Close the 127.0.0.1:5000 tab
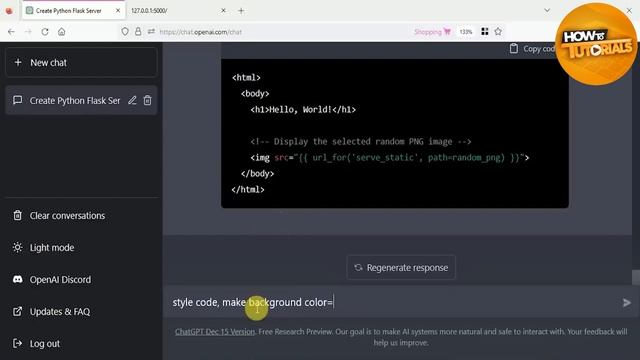This screenshot has width=640, height=360. pyautogui.click(x=223, y=11)
